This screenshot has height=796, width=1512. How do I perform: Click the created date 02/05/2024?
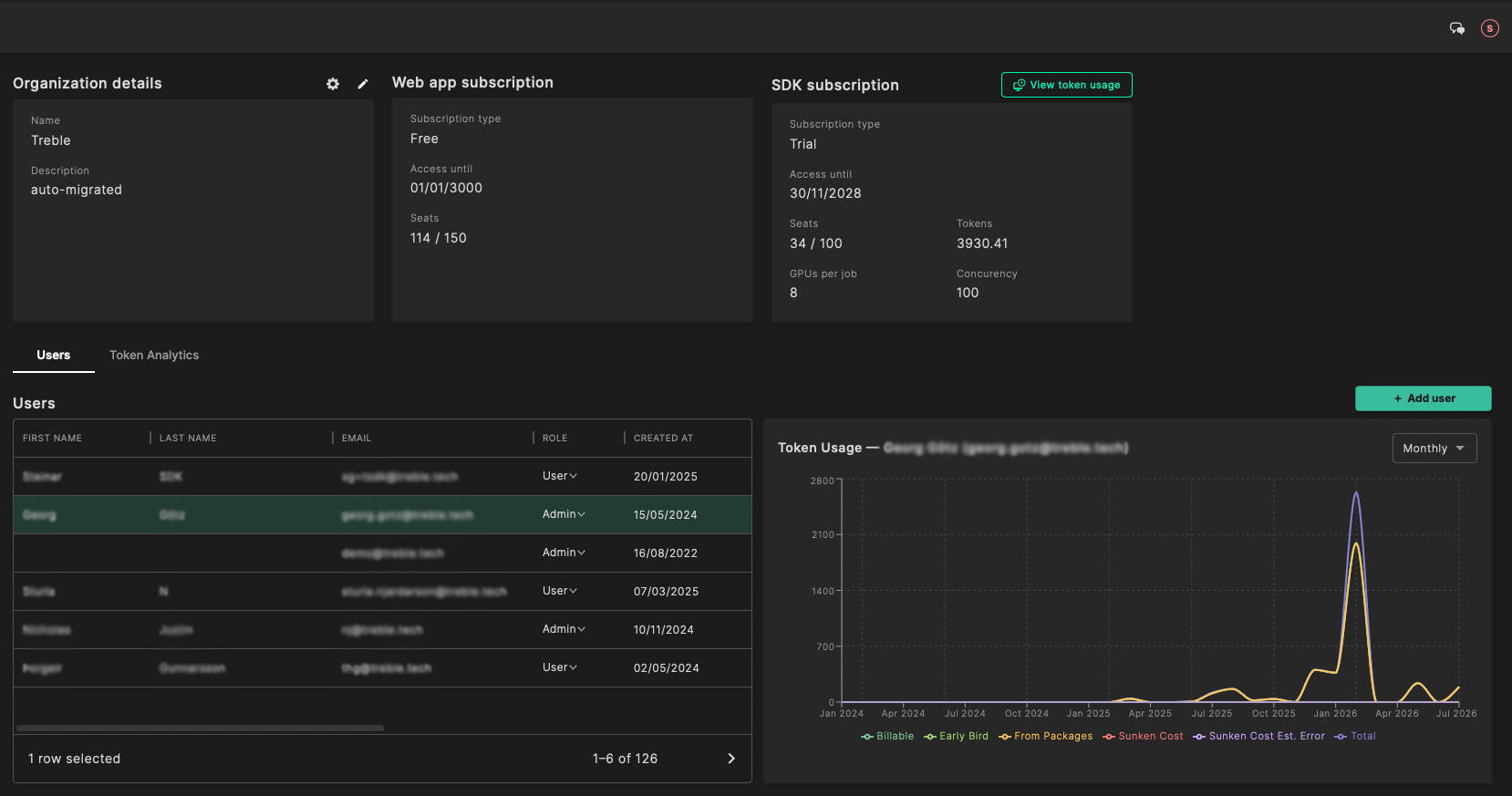click(x=667, y=668)
